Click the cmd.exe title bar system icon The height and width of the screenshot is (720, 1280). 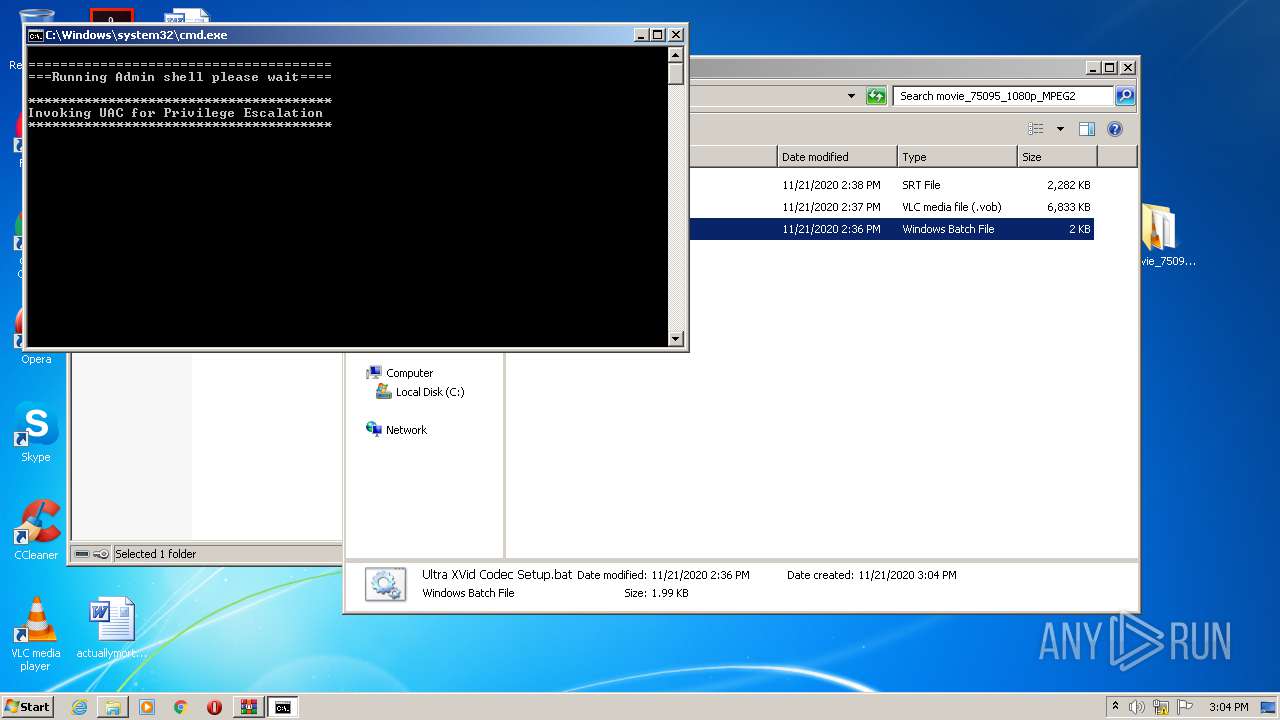tap(35, 35)
